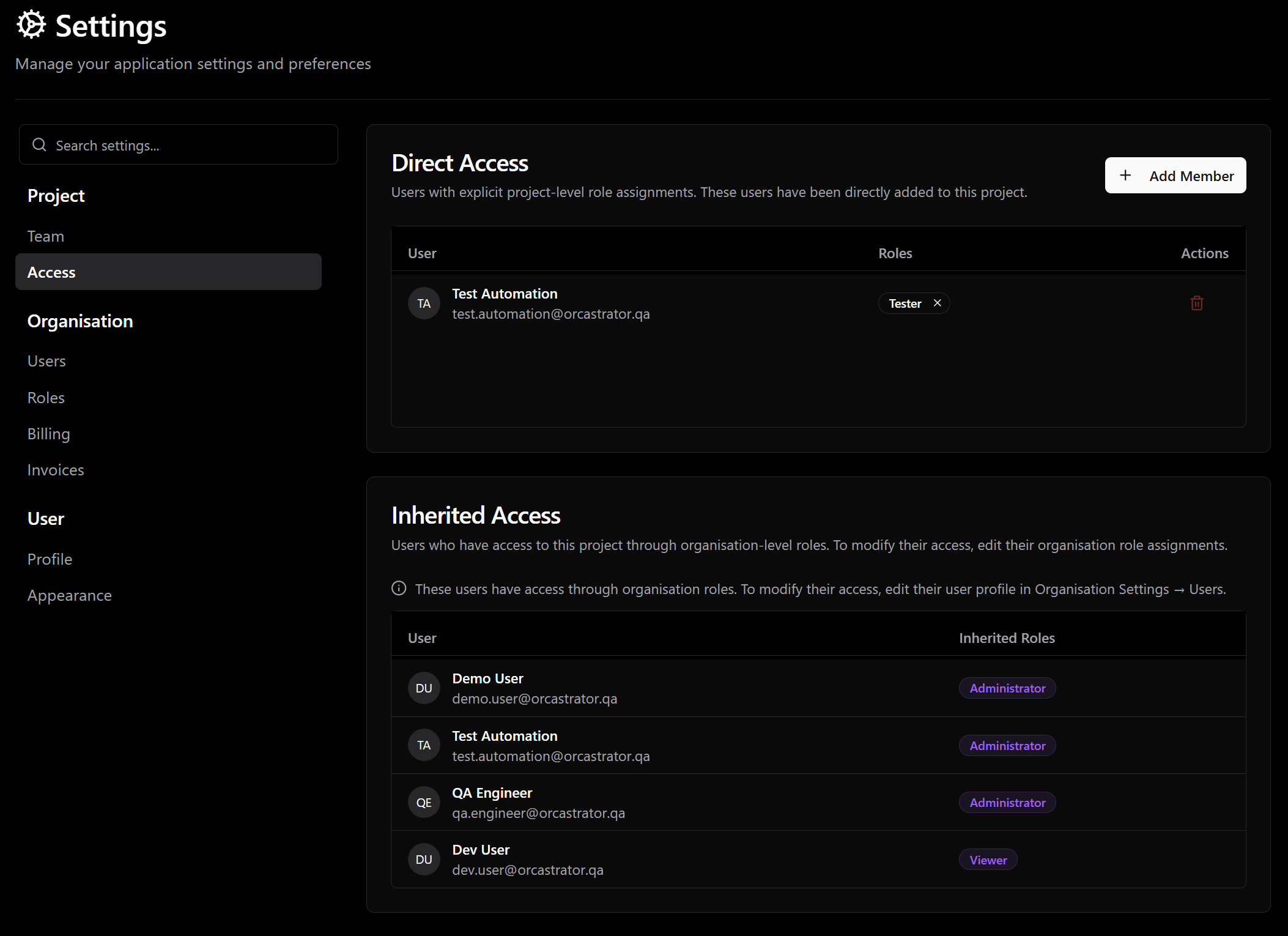Click the search magnifier icon

coord(39,145)
